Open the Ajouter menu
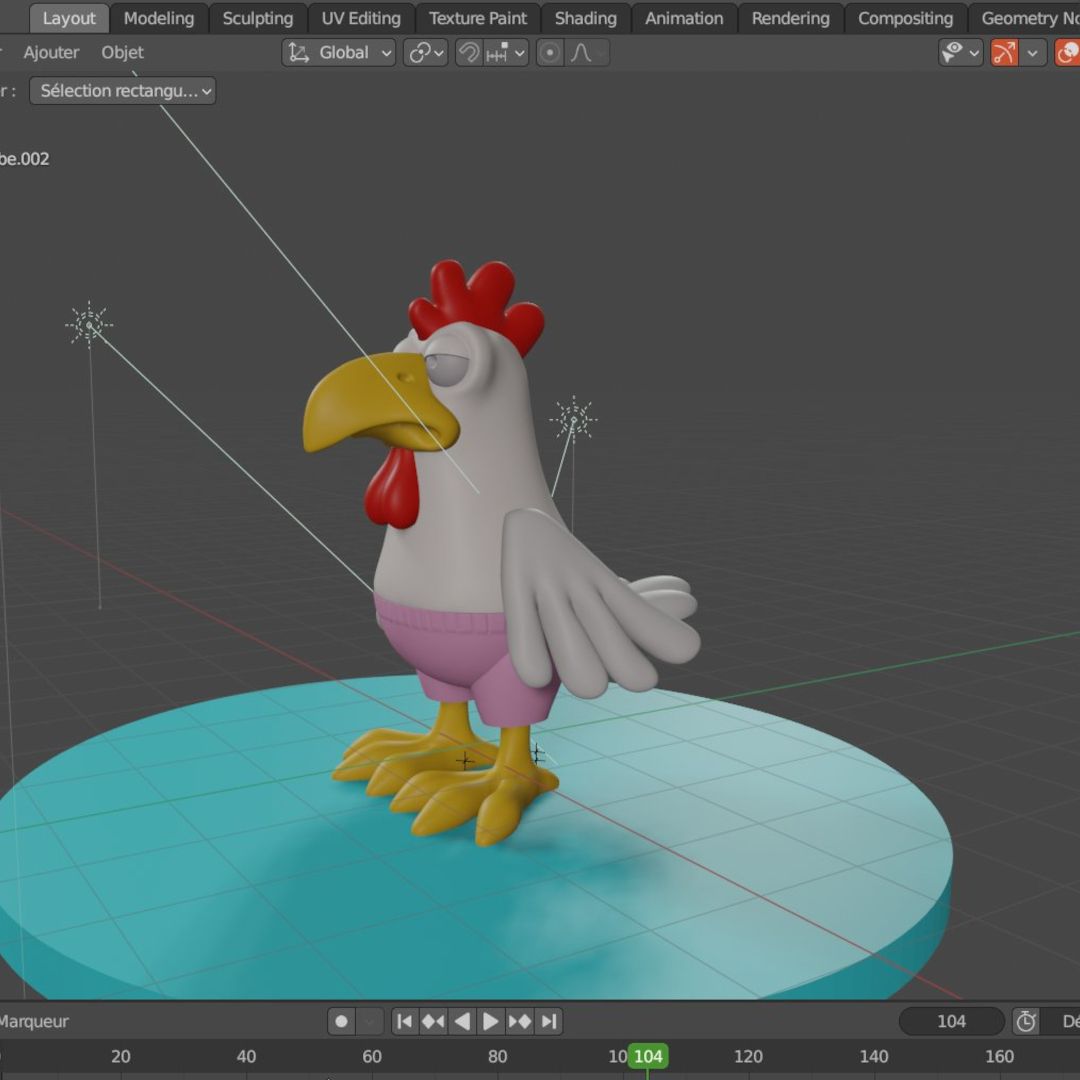The height and width of the screenshot is (1080, 1080). coord(51,52)
